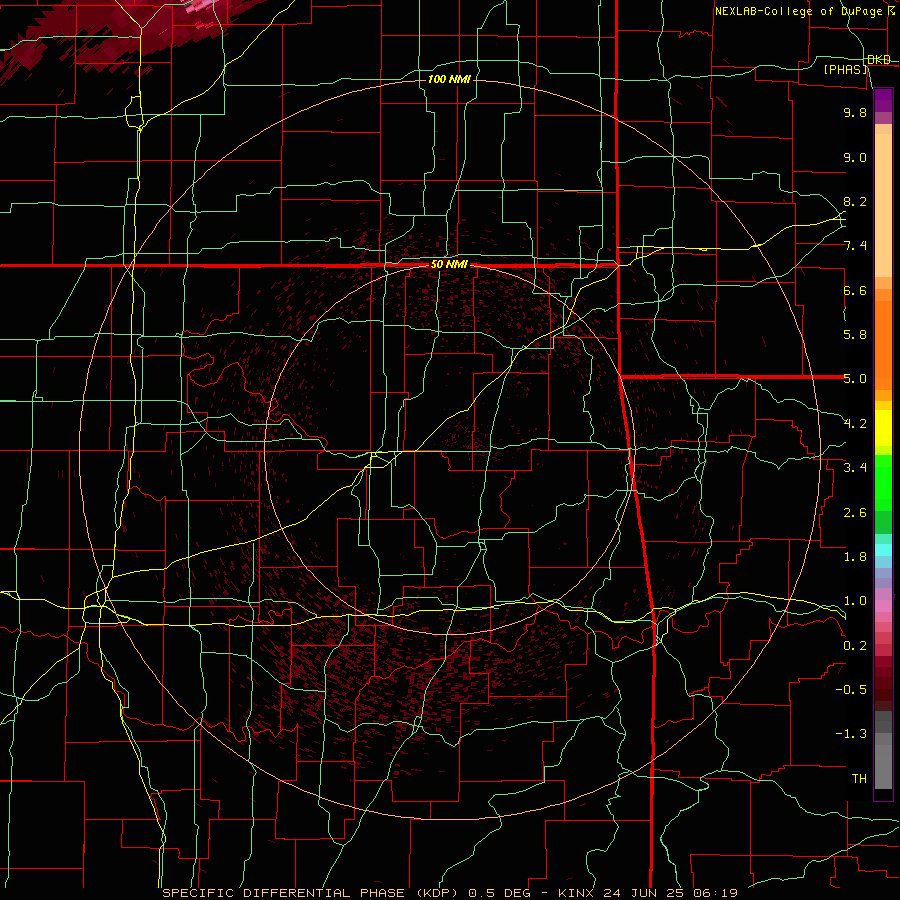Click the 100 NMI range ring label

449,79
